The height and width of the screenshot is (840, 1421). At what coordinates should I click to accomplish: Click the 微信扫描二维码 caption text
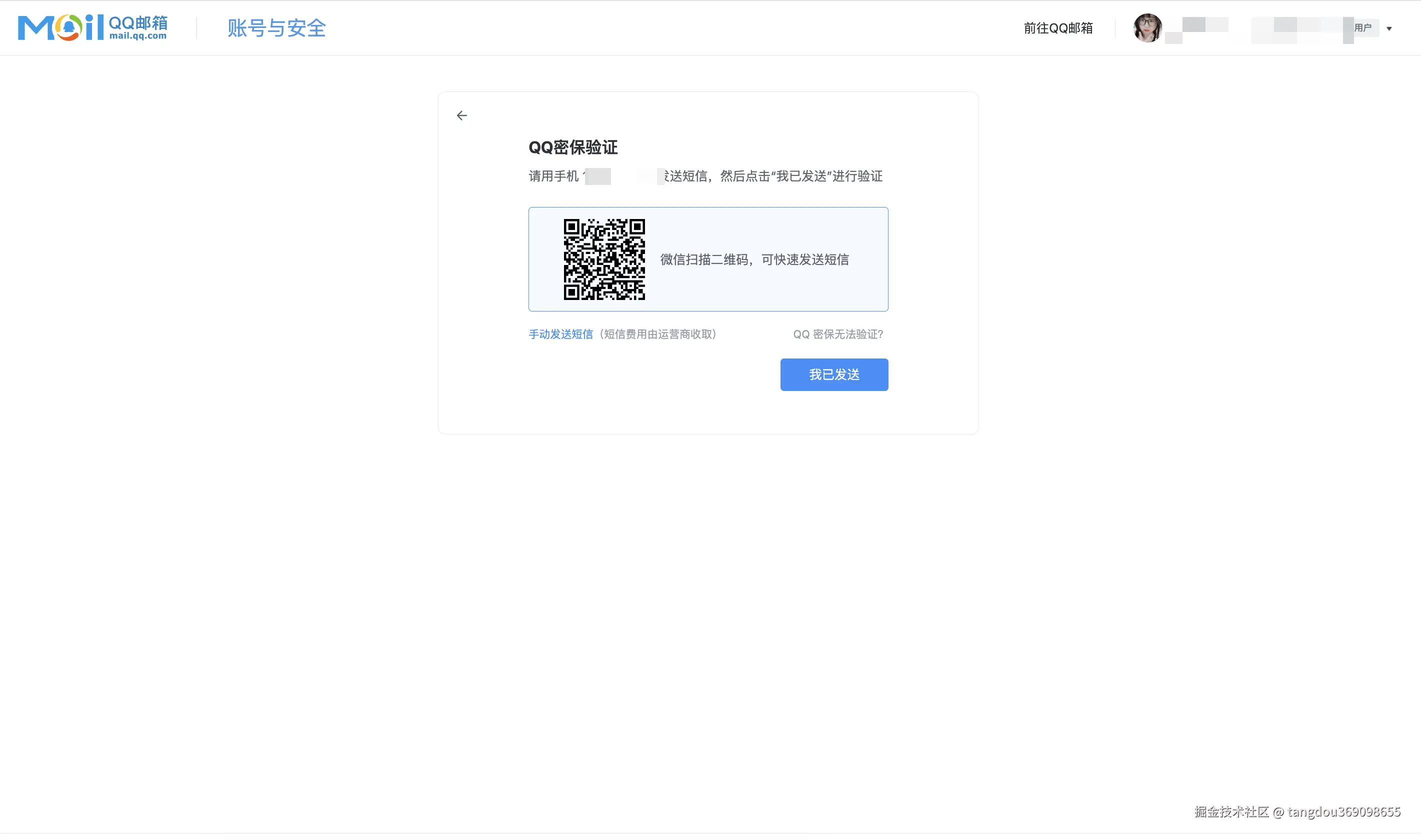pyautogui.click(x=754, y=259)
